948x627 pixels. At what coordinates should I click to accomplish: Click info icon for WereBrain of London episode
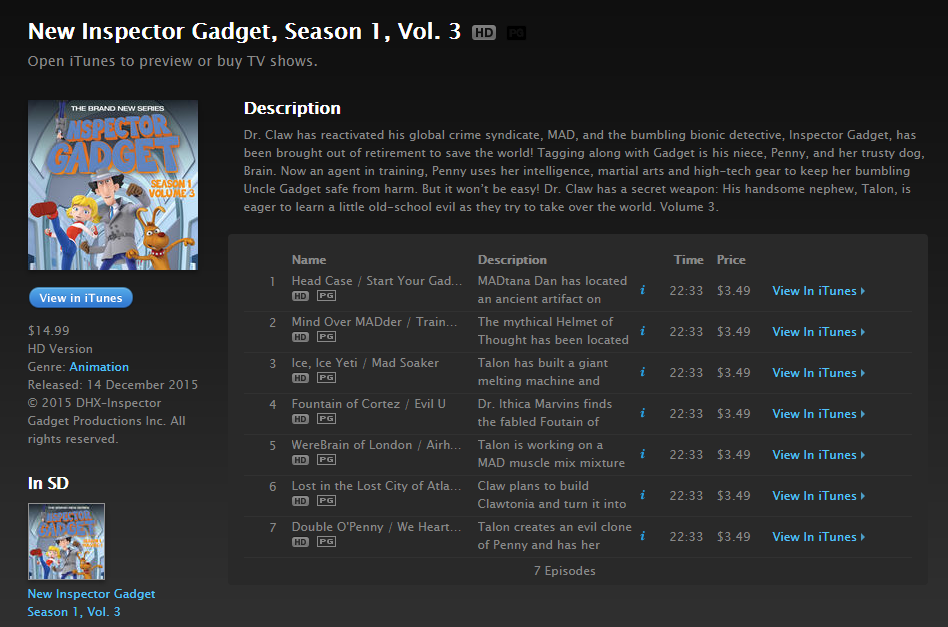tap(643, 454)
